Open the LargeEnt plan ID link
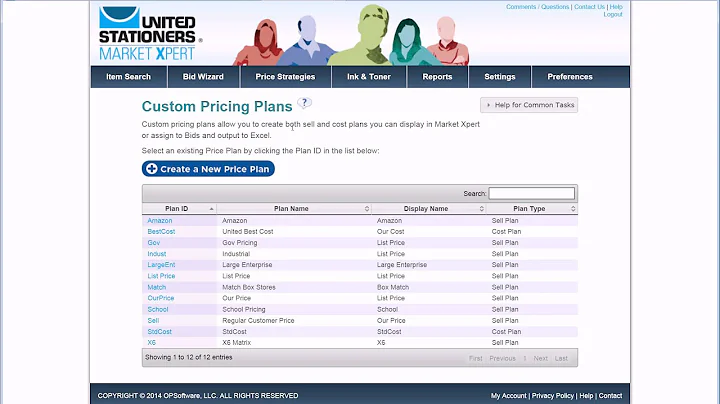Image resolution: width=720 pixels, height=404 pixels. pyautogui.click(x=161, y=265)
